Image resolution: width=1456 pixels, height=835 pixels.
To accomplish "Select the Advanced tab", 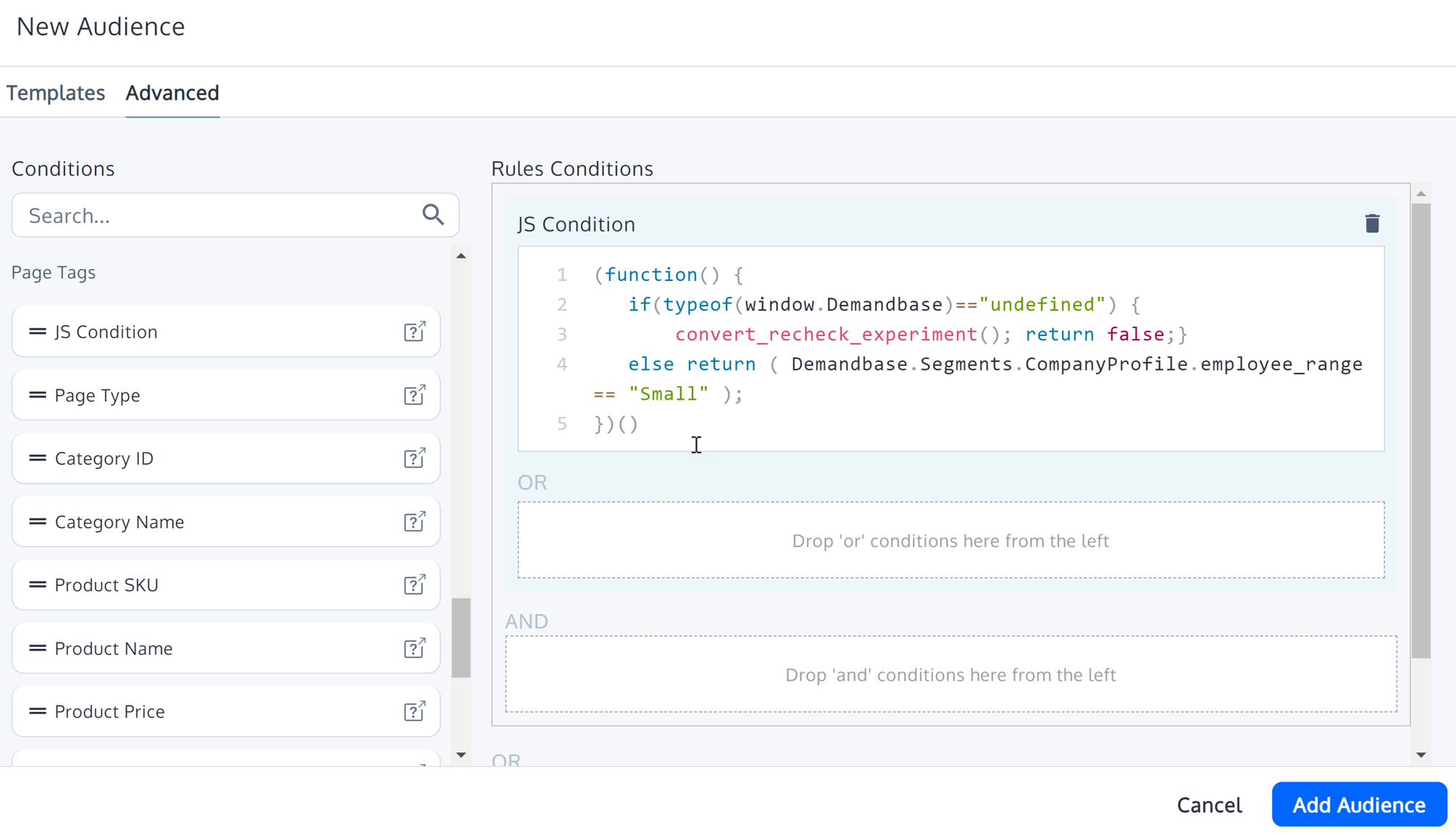I will point(172,93).
